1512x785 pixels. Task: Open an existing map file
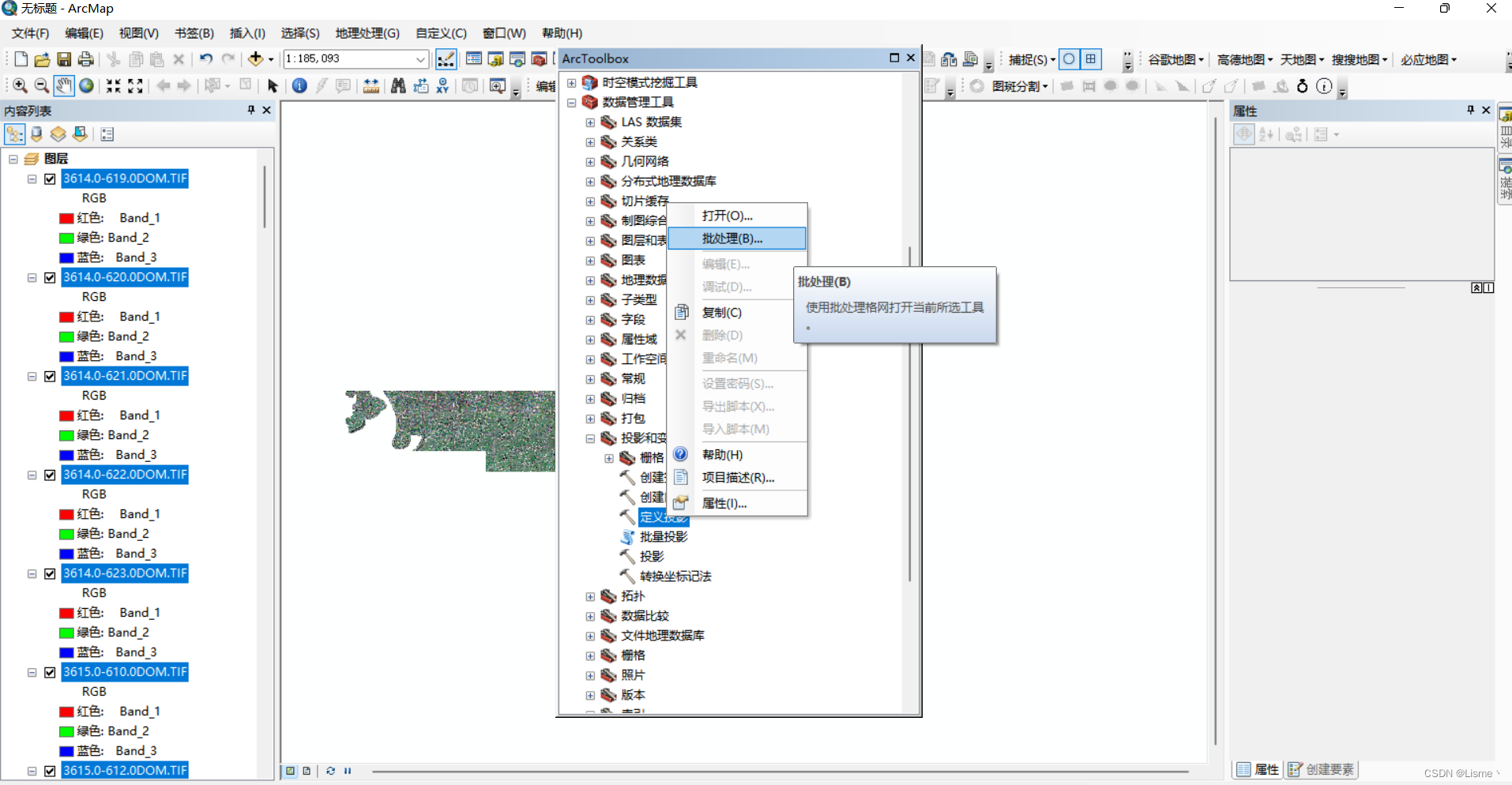click(x=43, y=59)
